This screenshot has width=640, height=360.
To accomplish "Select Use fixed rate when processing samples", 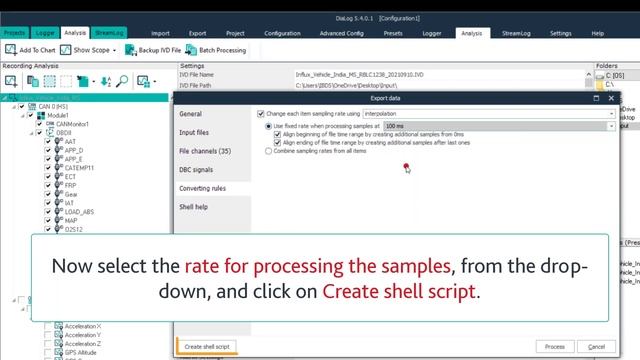I will coord(268,126).
